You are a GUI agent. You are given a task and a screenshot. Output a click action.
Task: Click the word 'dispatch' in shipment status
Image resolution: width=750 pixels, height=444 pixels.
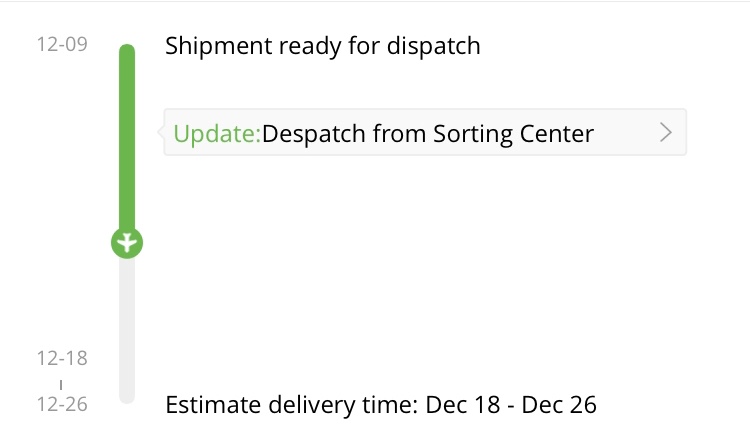tap(433, 46)
